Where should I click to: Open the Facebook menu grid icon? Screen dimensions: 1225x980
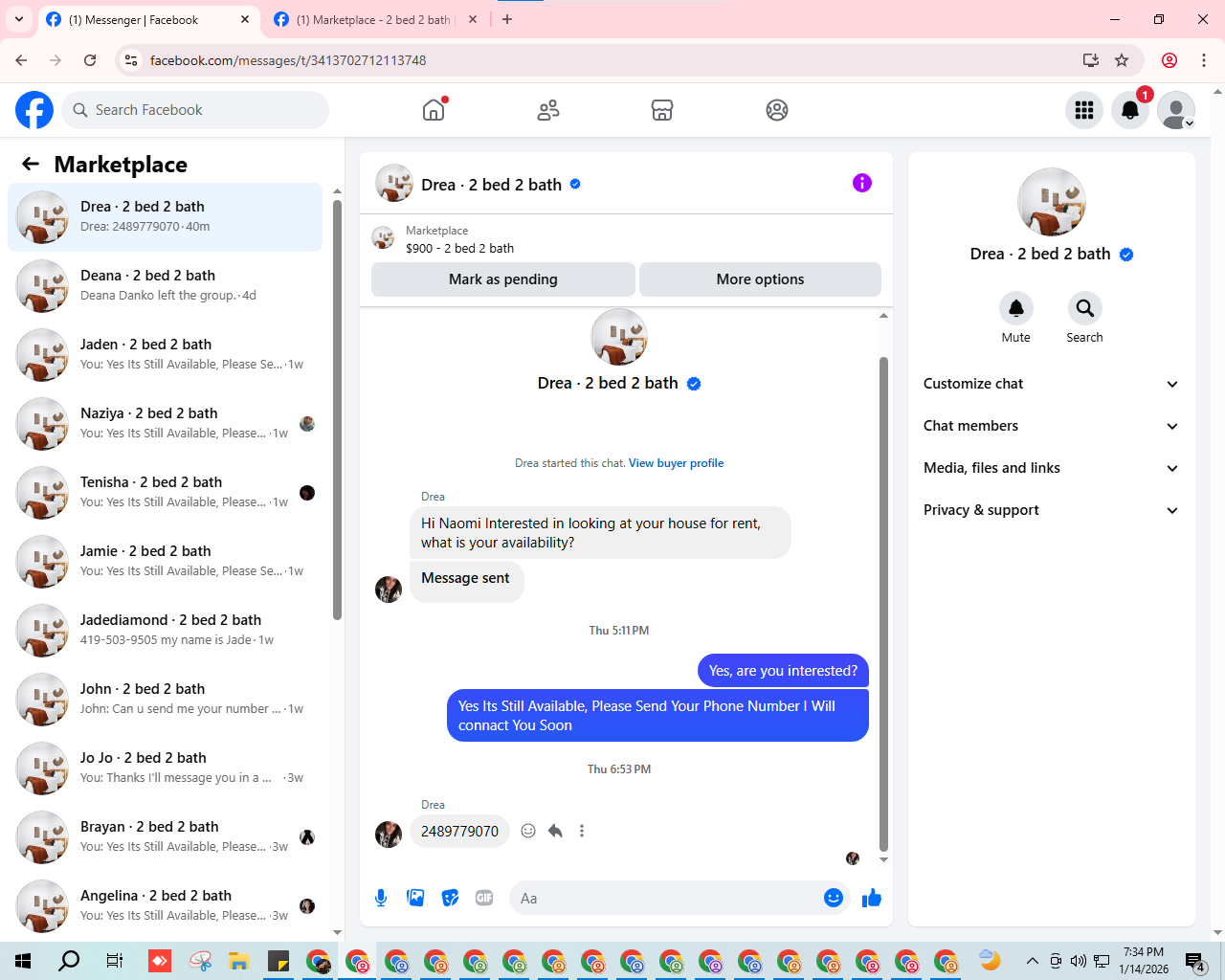(x=1084, y=110)
